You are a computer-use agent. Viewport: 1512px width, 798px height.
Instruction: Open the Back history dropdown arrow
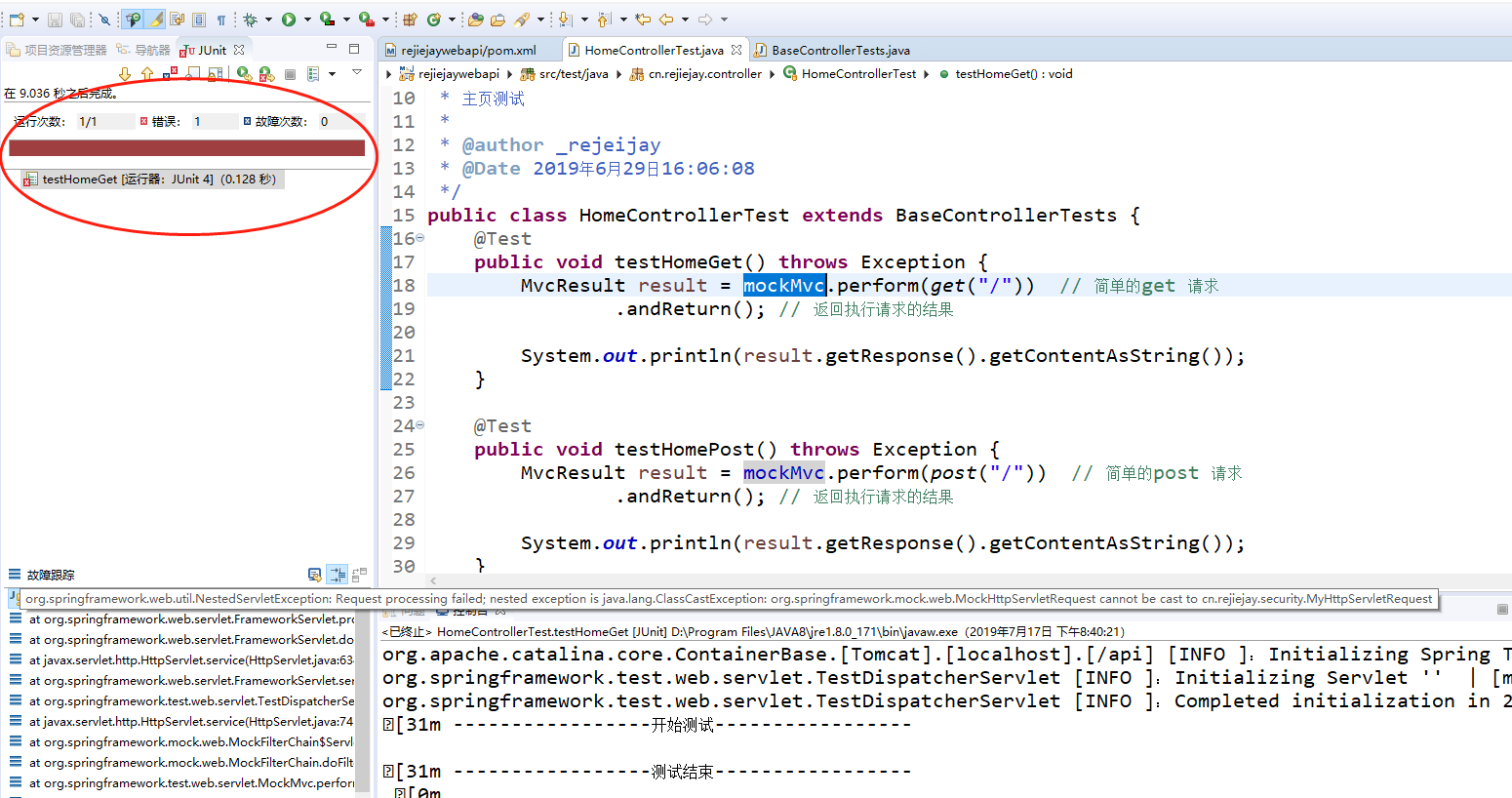point(685,20)
